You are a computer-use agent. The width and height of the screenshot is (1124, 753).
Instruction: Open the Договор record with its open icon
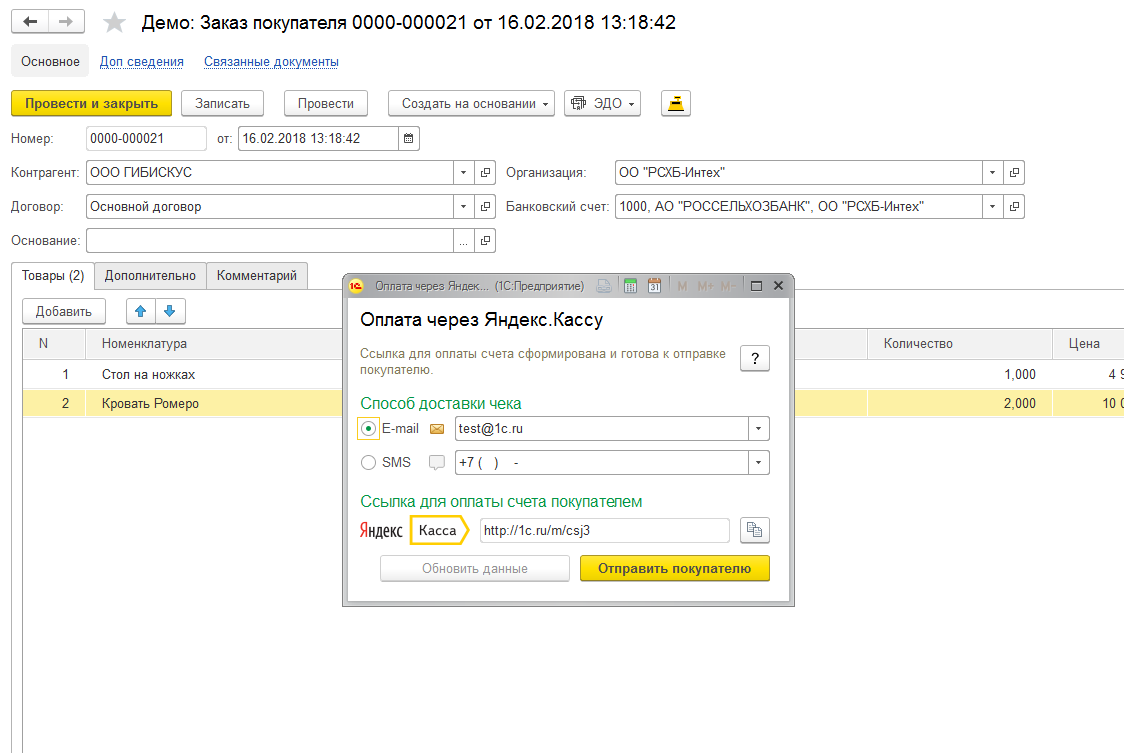(x=485, y=207)
